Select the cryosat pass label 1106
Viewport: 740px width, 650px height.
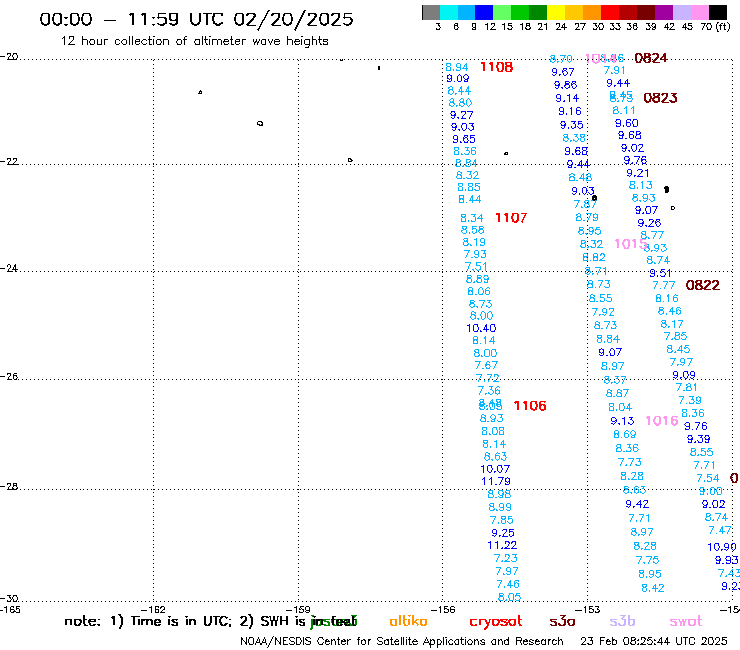(x=530, y=405)
